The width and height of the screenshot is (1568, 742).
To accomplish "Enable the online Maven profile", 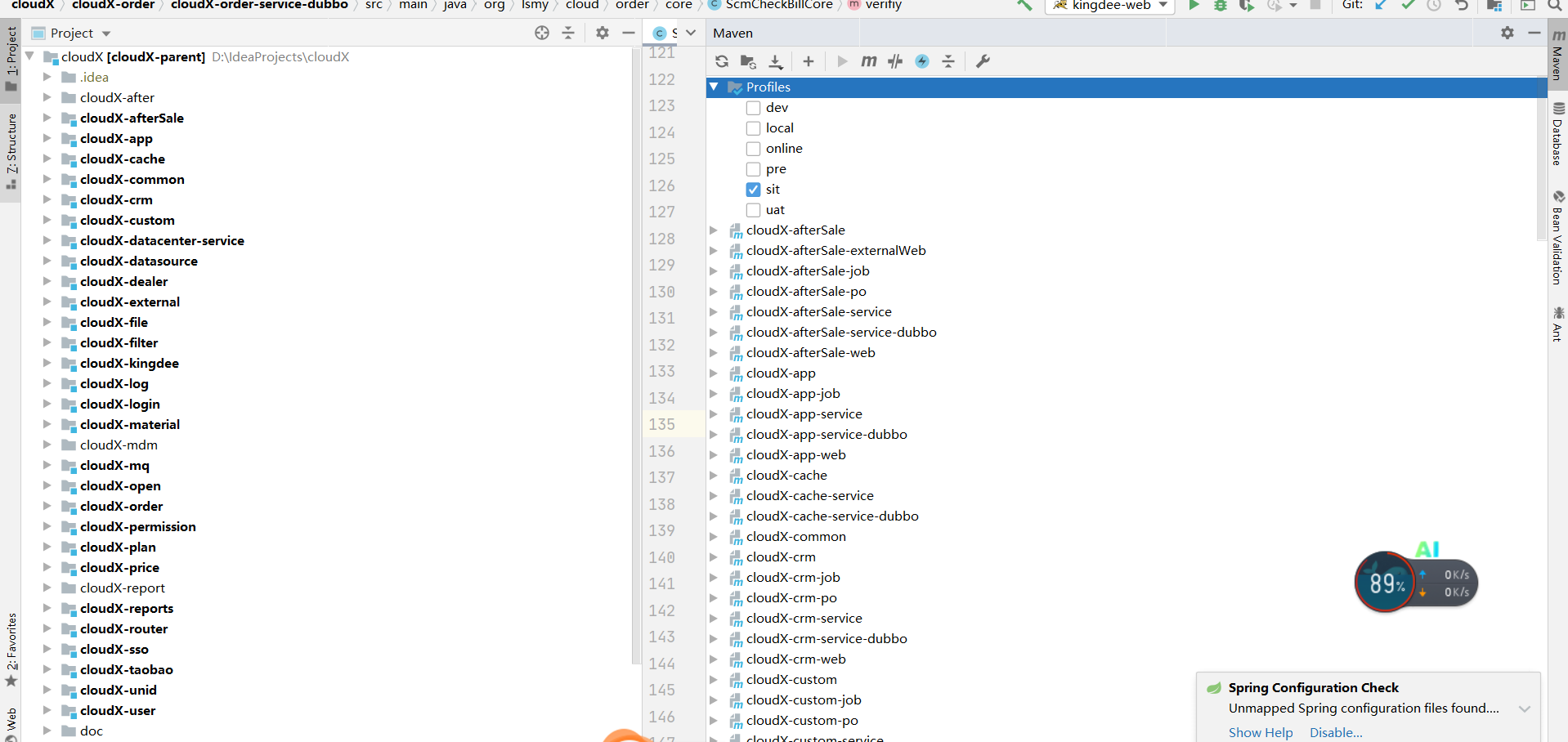I will tap(754, 149).
